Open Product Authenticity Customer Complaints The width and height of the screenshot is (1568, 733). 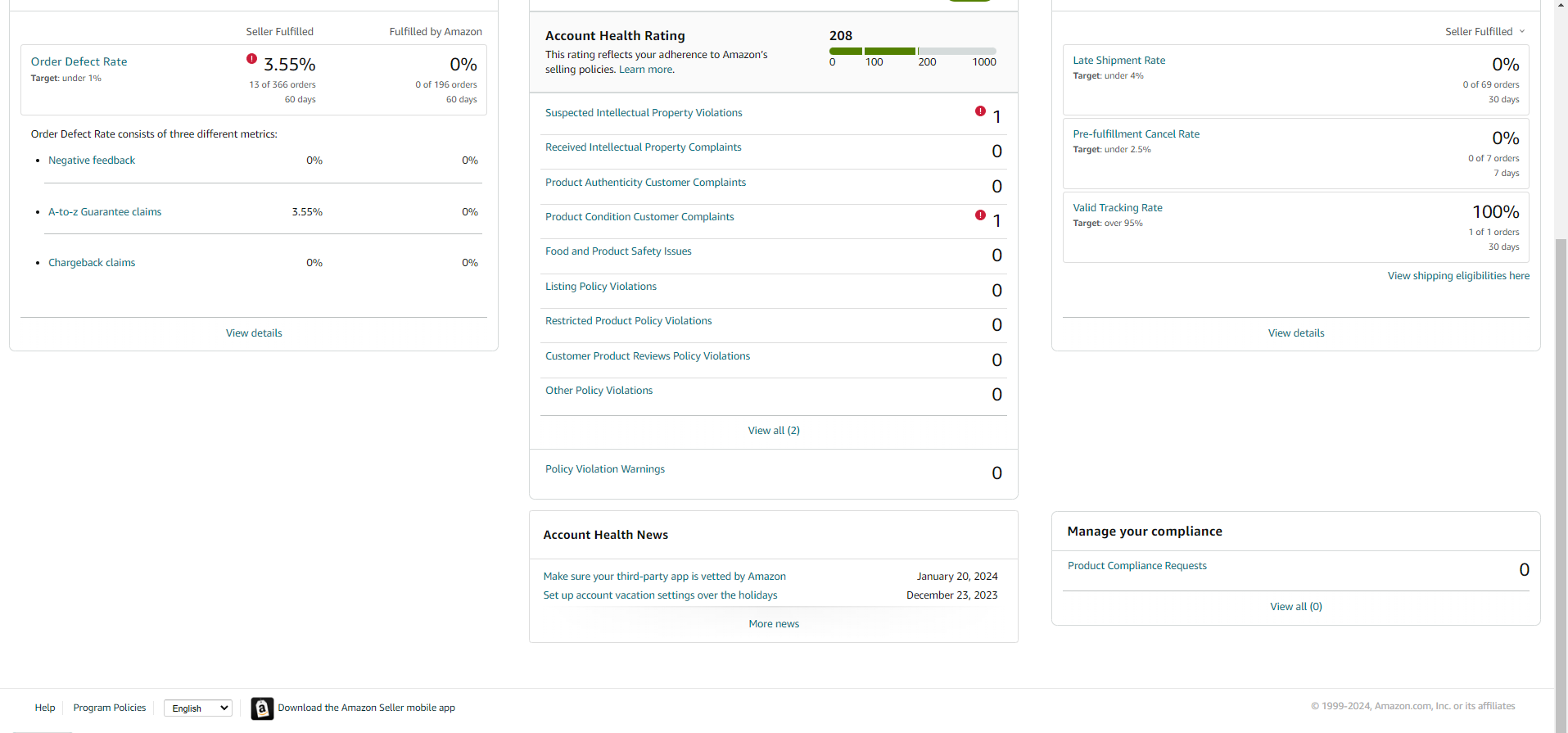(646, 183)
